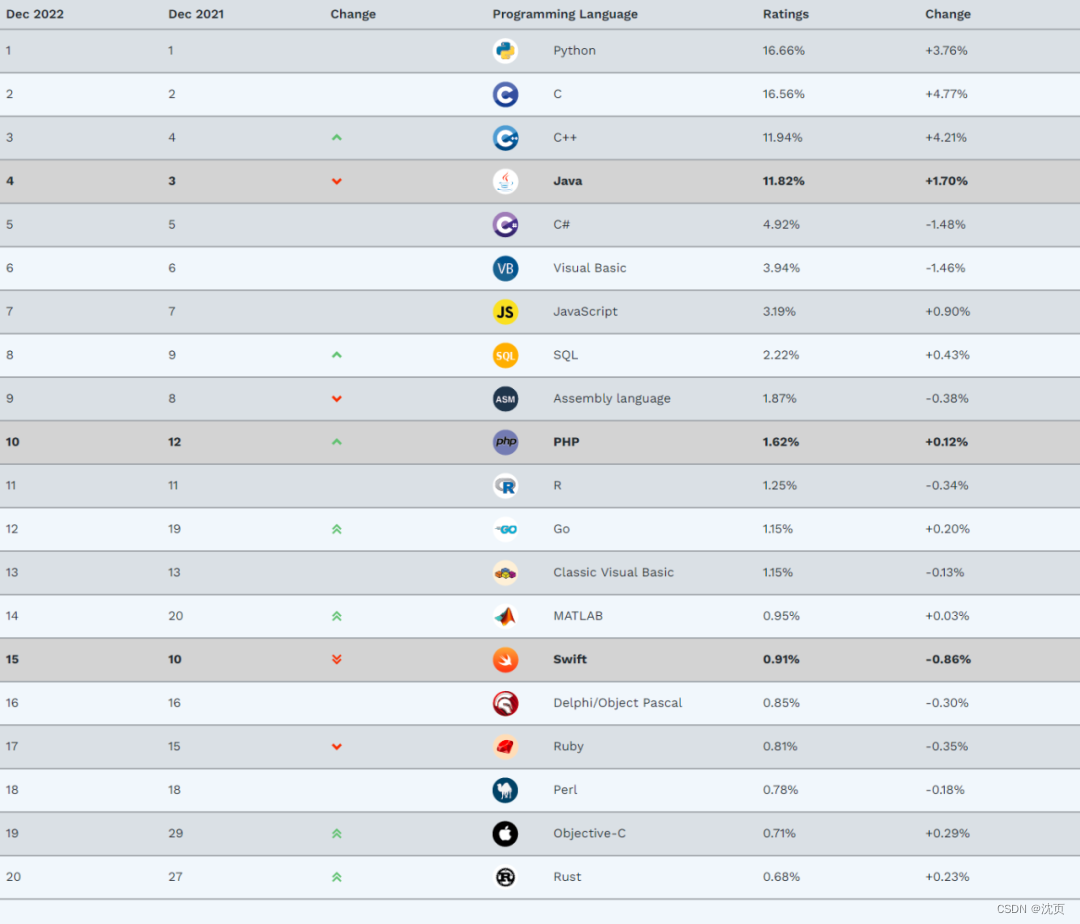Click the Delphi/Object Pascal language name

pos(617,703)
